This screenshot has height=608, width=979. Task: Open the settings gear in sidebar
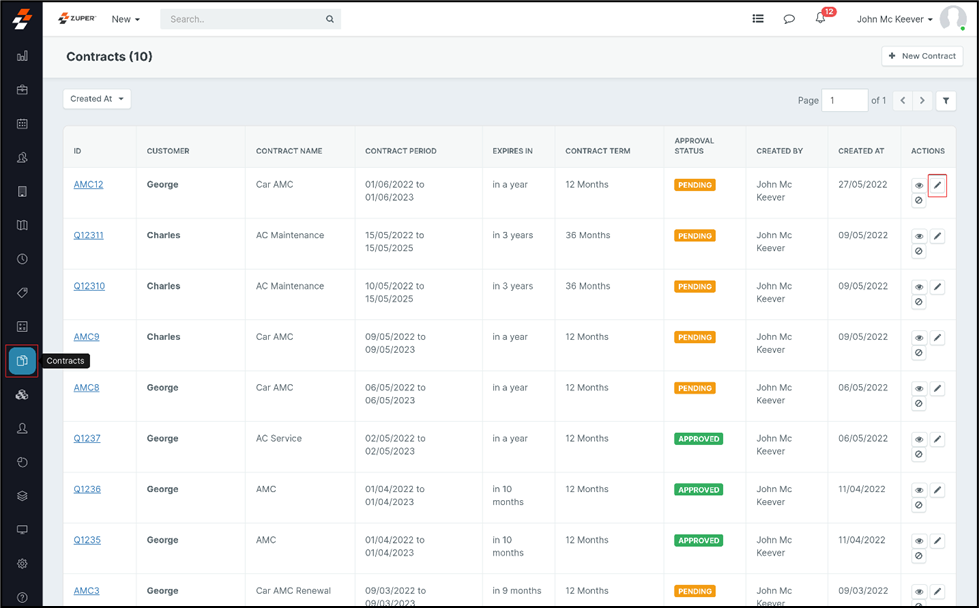point(22,564)
